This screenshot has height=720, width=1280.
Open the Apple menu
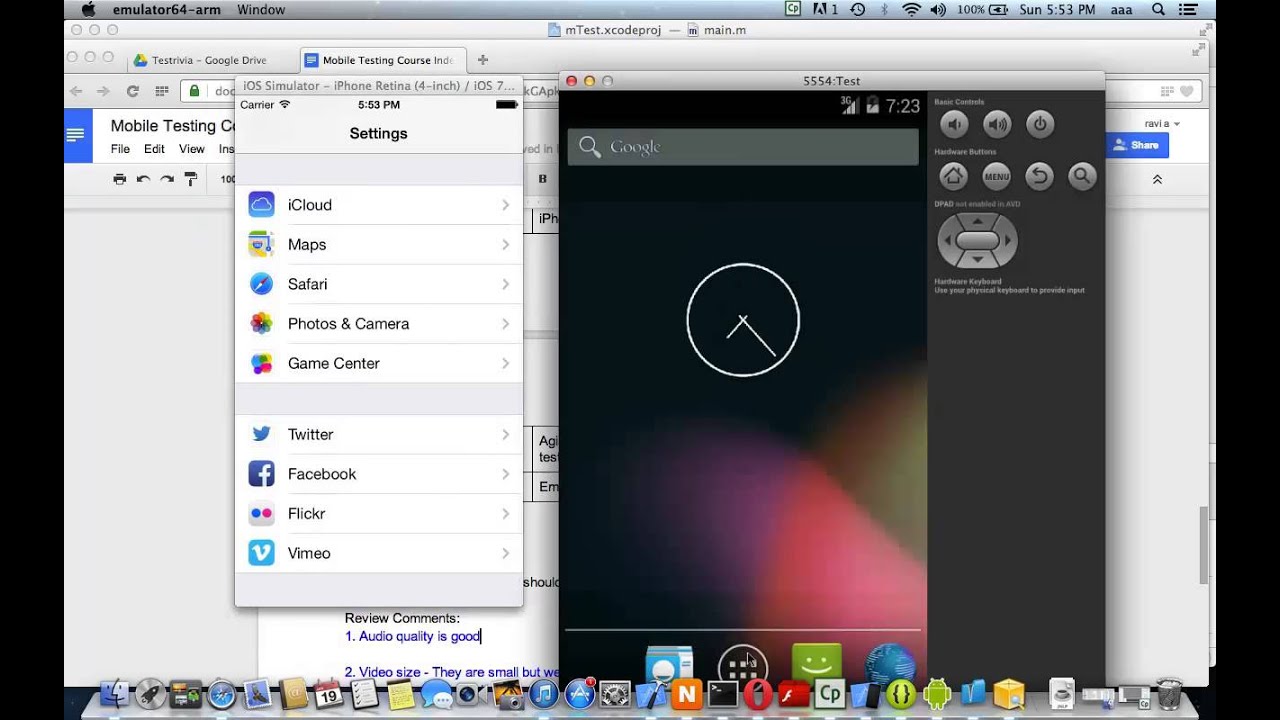click(x=88, y=10)
